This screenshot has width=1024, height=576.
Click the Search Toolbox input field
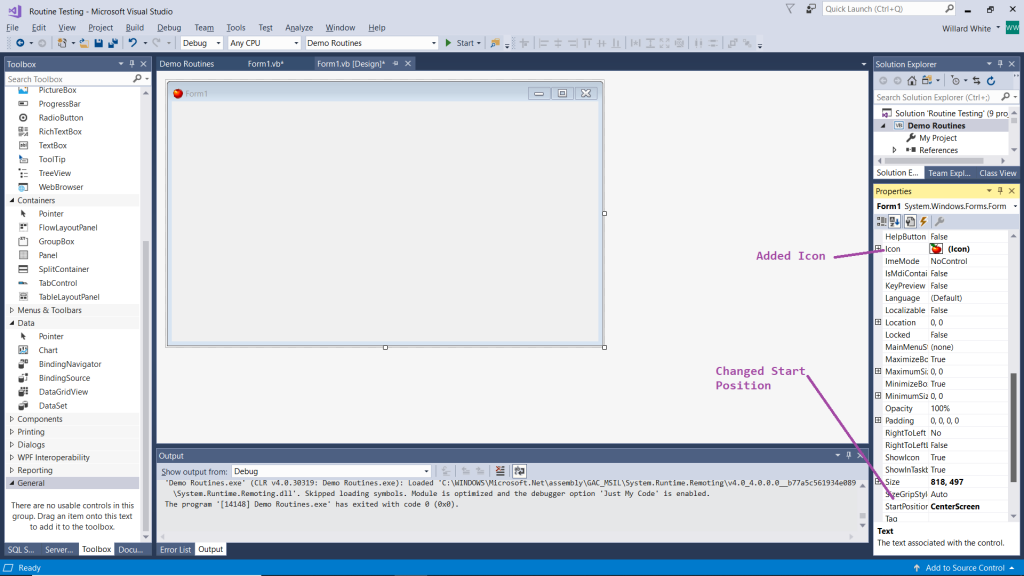[68, 79]
